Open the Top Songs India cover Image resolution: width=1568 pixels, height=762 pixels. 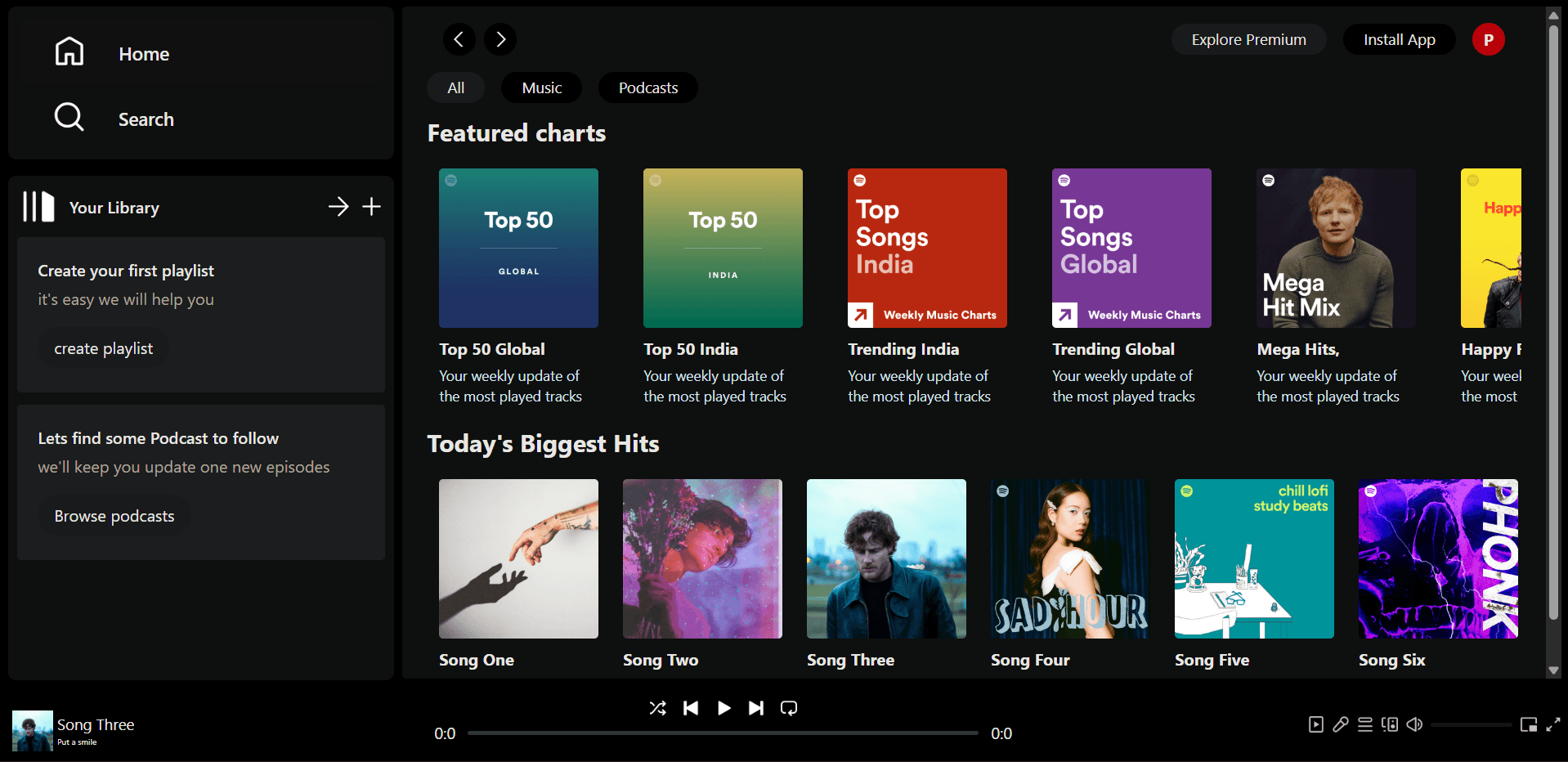(x=927, y=248)
